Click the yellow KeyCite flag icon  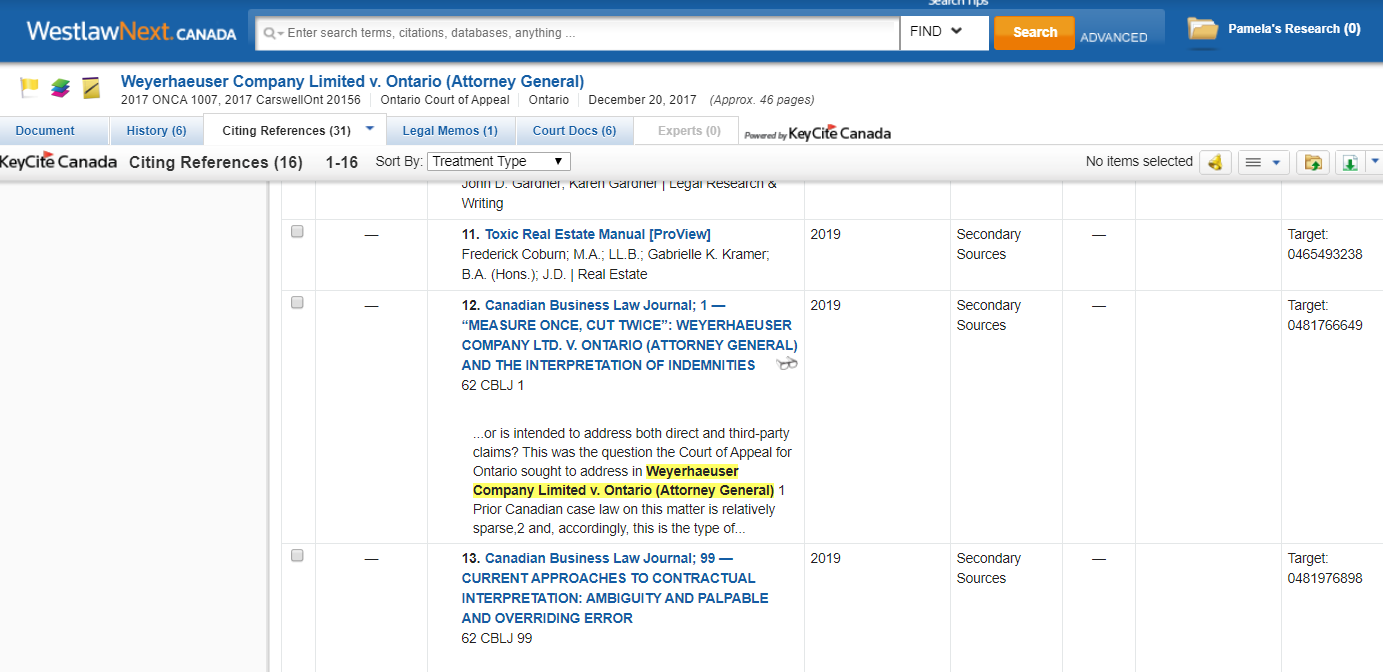click(x=29, y=88)
